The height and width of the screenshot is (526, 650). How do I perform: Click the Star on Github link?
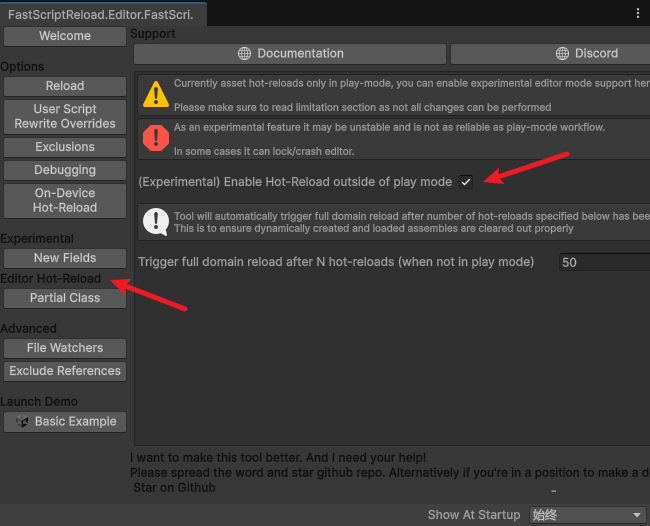(x=175, y=488)
